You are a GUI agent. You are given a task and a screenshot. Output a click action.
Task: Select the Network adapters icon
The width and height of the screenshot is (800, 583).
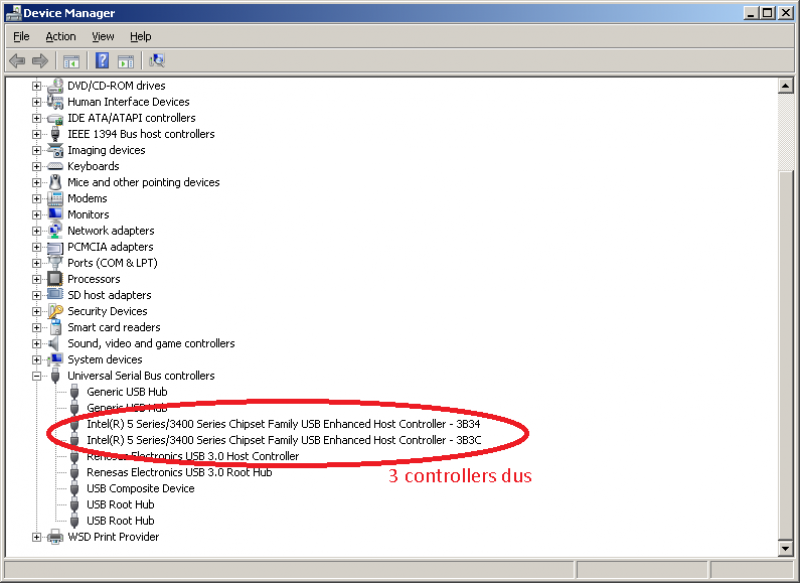click(55, 231)
